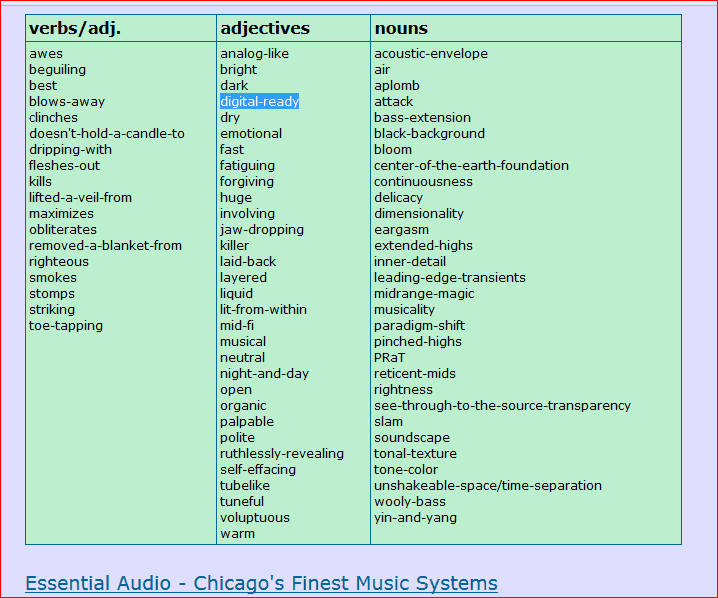
Task: Select the highlighted word 'digital-ready'
Action: pyautogui.click(x=260, y=102)
